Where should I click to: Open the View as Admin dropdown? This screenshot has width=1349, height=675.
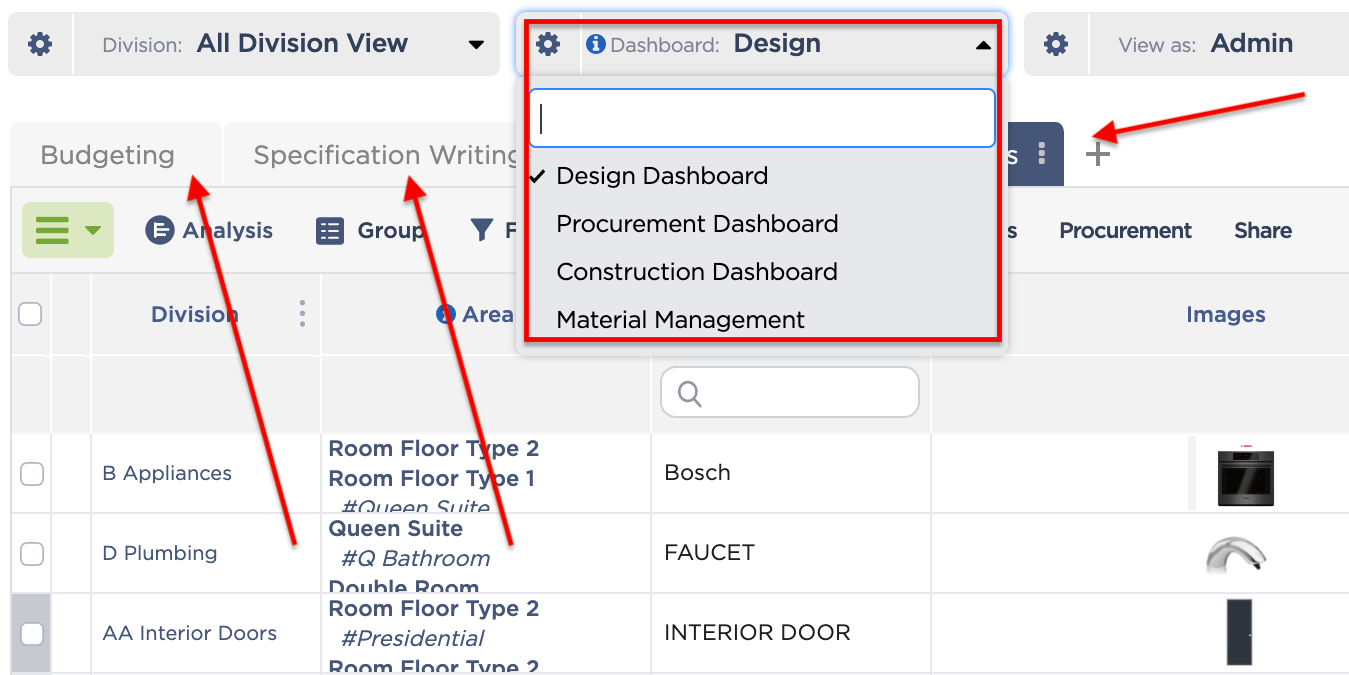pyautogui.click(x=1220, y=44)
